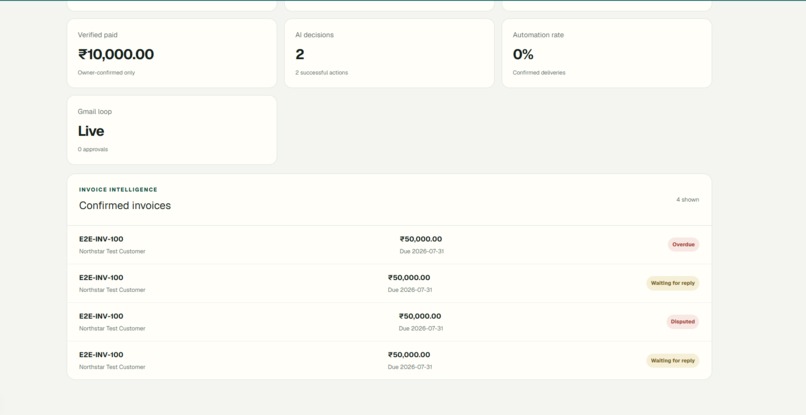Click ₹50,000.00 in the Overdue row

click(421, 239)
